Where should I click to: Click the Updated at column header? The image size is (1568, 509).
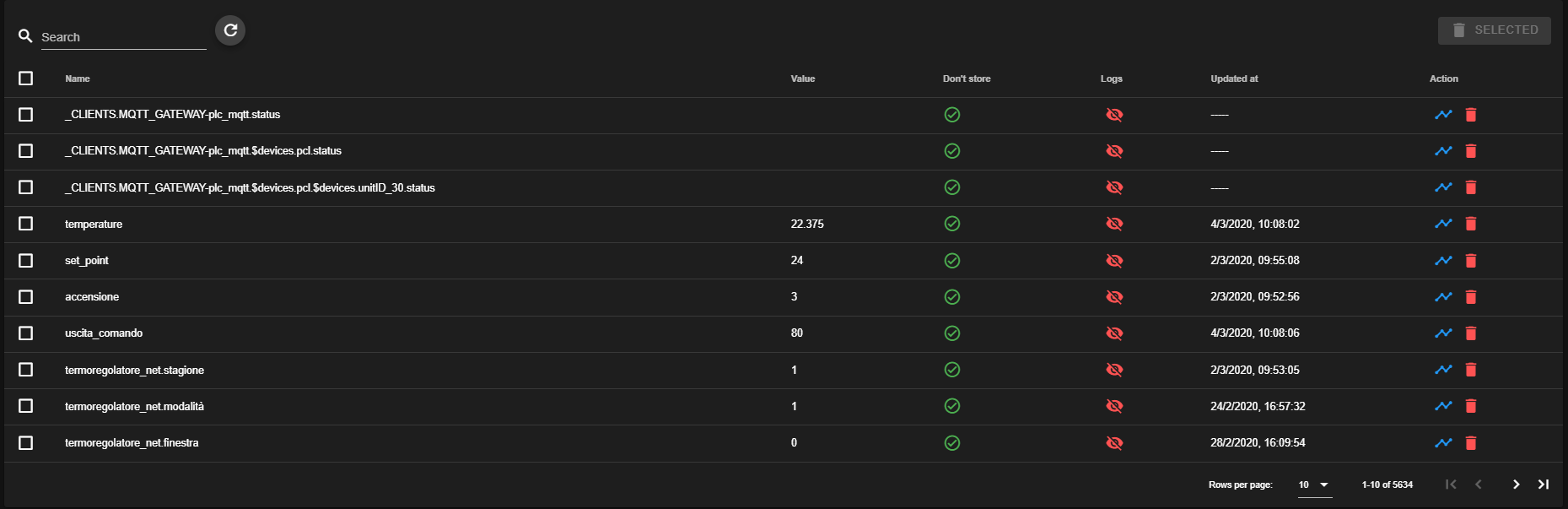pos(1234,79)
